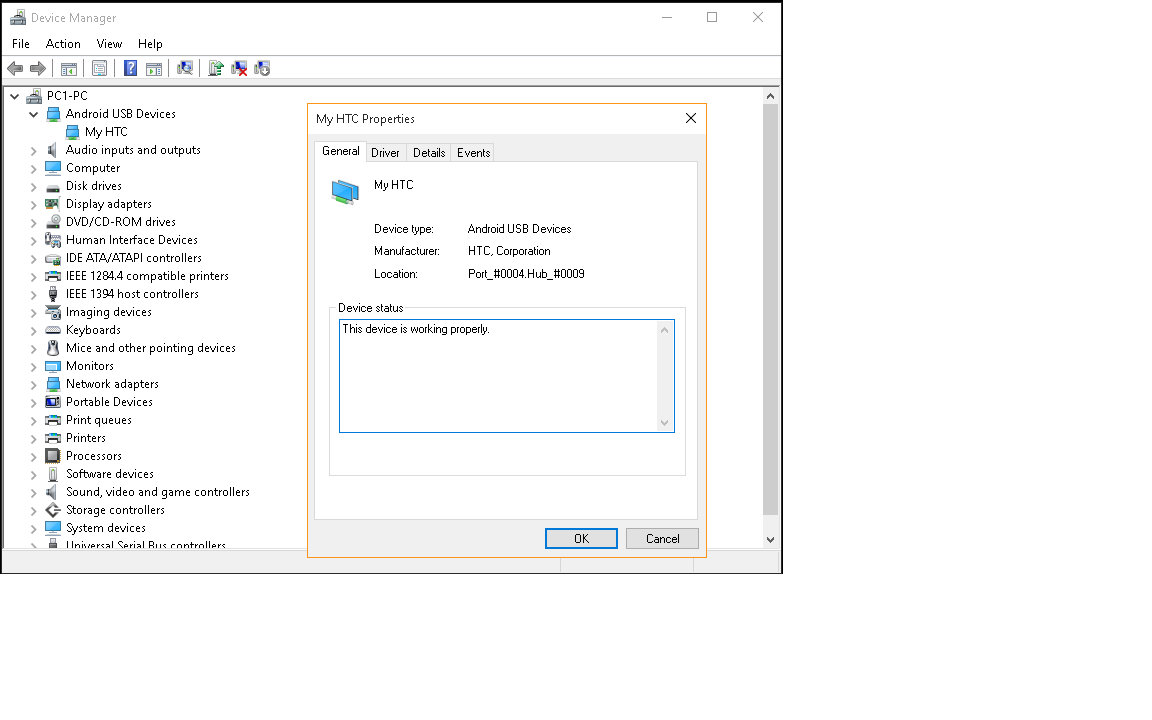Click inside the Device status text box
This screenshot has width=1152, height=720.
click(x=500, y=375)
